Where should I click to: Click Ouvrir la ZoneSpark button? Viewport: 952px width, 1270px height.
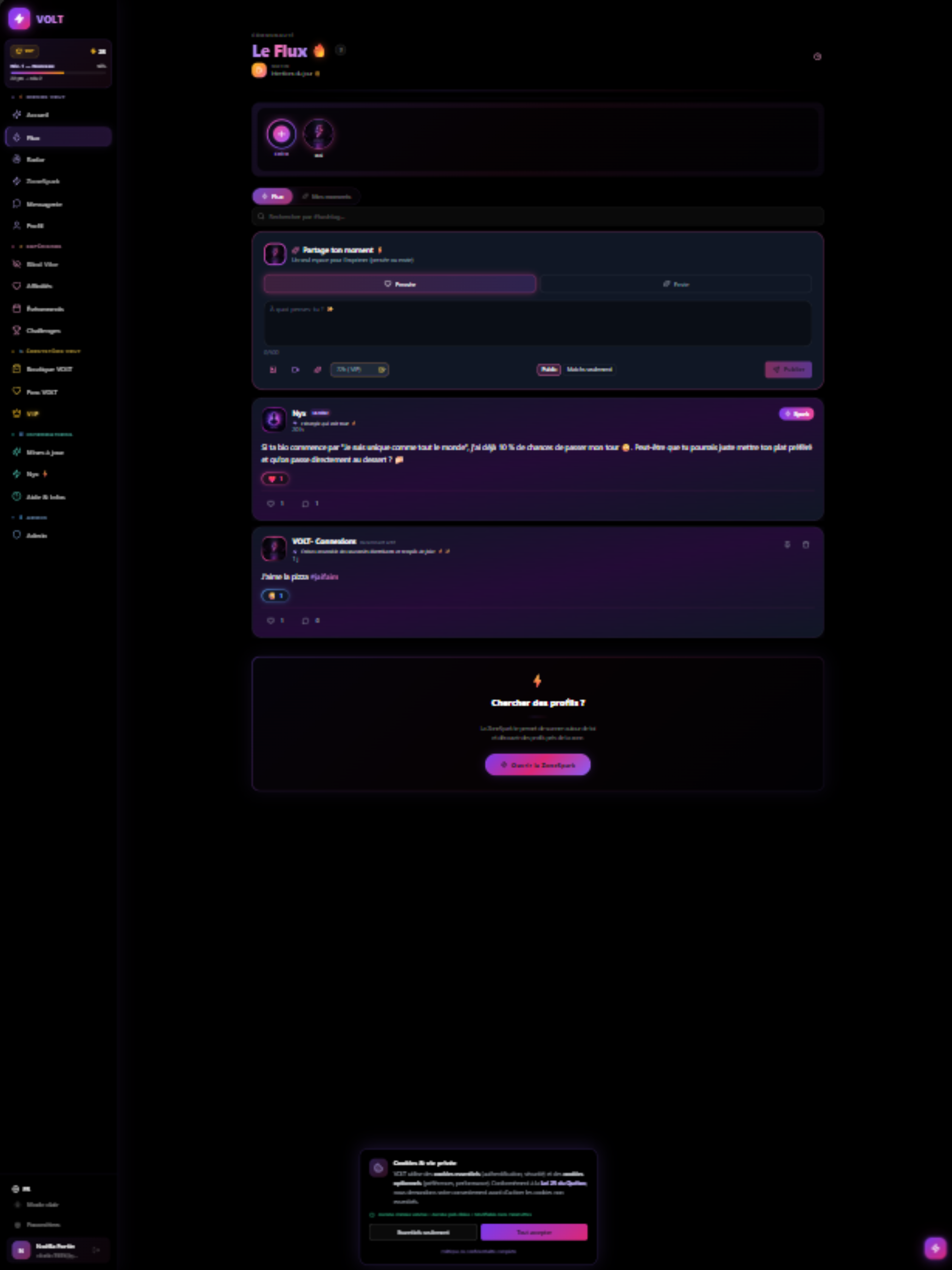538,765
